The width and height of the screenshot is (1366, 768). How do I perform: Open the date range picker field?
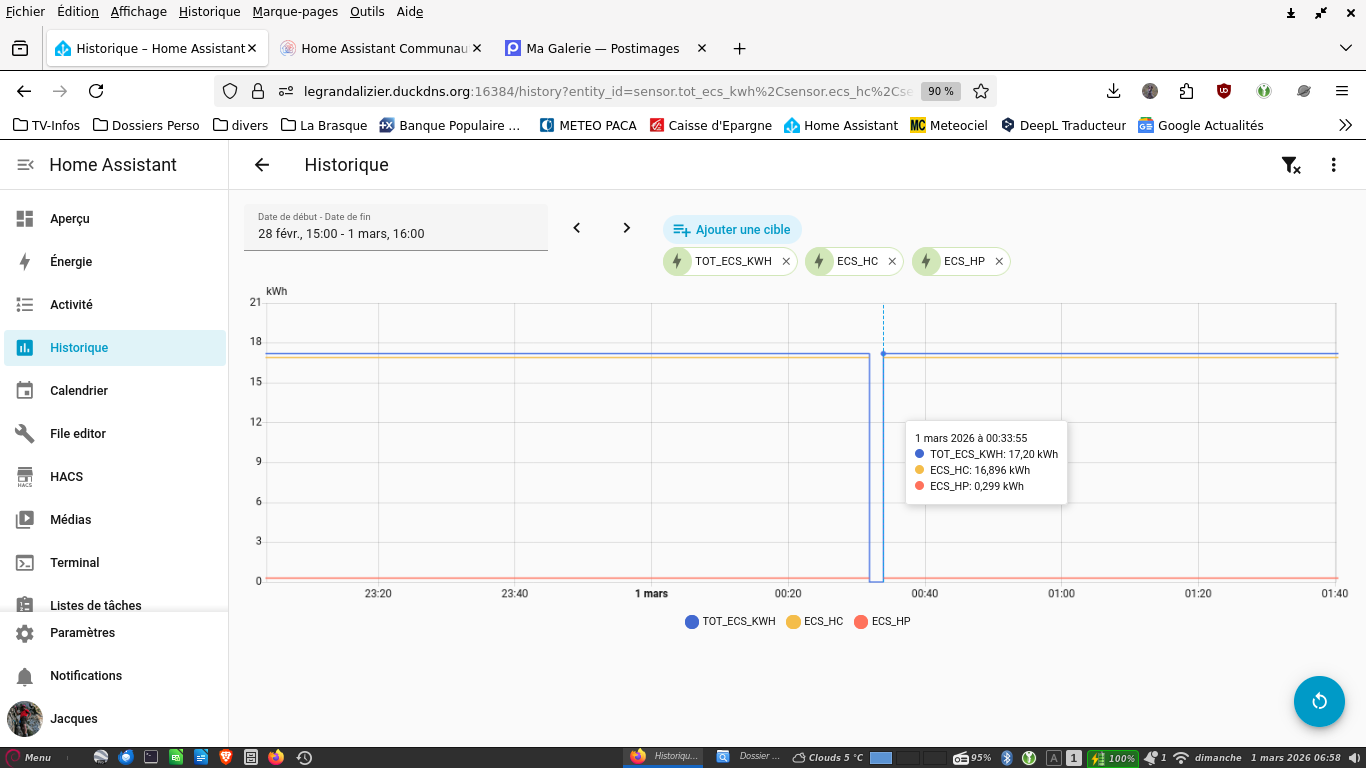coord(395,227)
